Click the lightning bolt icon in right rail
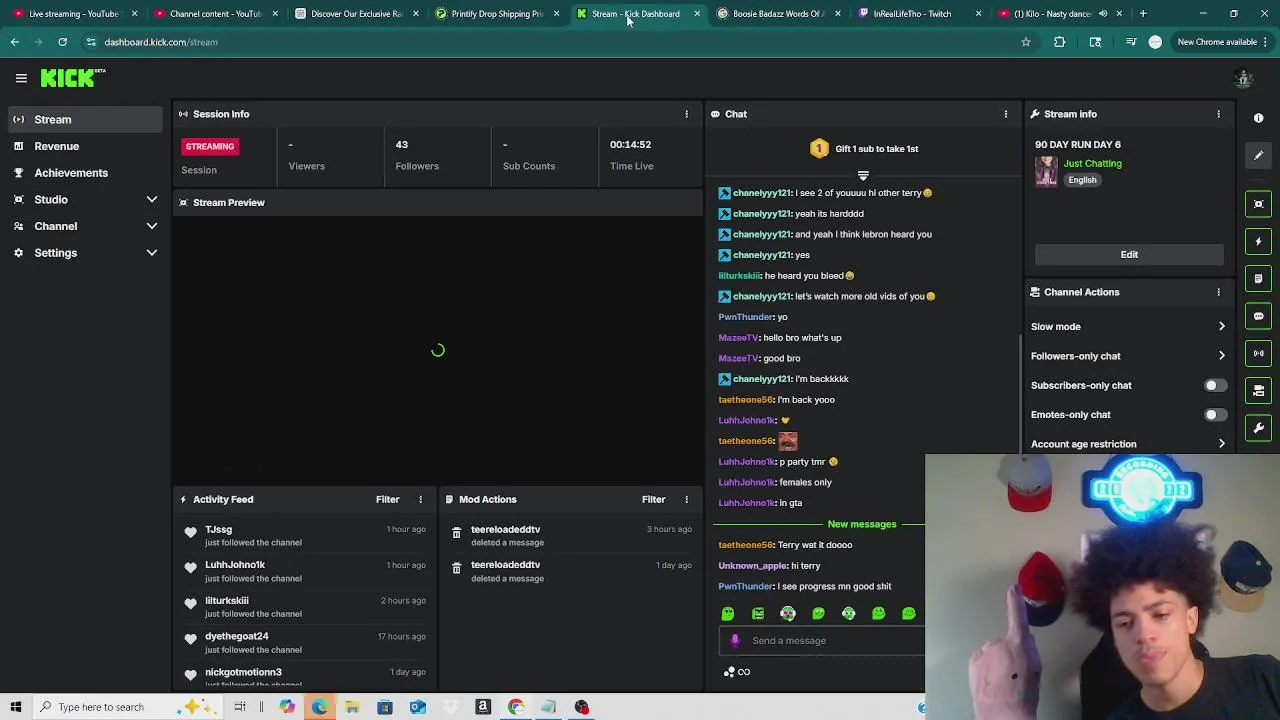Viewport: 1280px width, 720px height. 1258,241
